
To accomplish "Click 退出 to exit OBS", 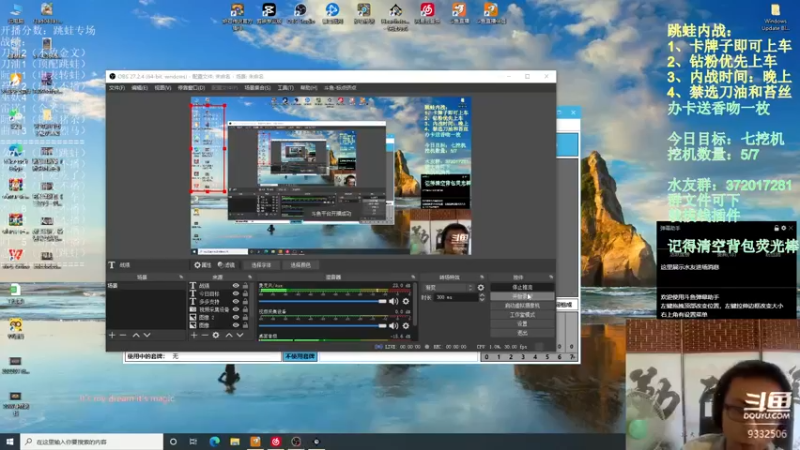I will 522,333.
